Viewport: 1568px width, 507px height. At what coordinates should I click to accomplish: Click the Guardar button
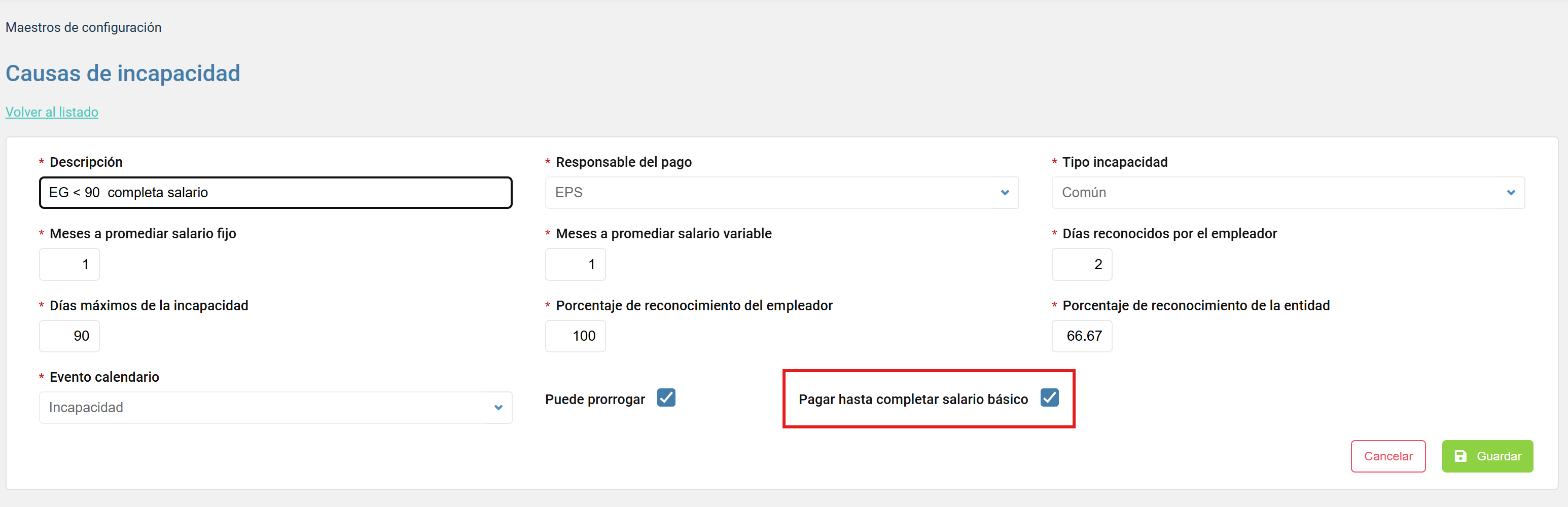1487,456
